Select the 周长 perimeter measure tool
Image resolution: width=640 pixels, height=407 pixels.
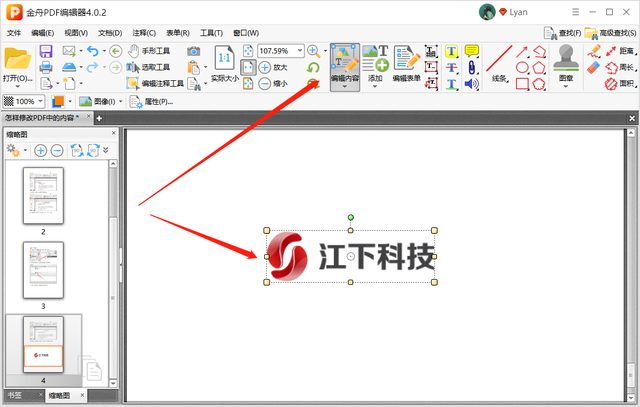click(x=620, y=67)
